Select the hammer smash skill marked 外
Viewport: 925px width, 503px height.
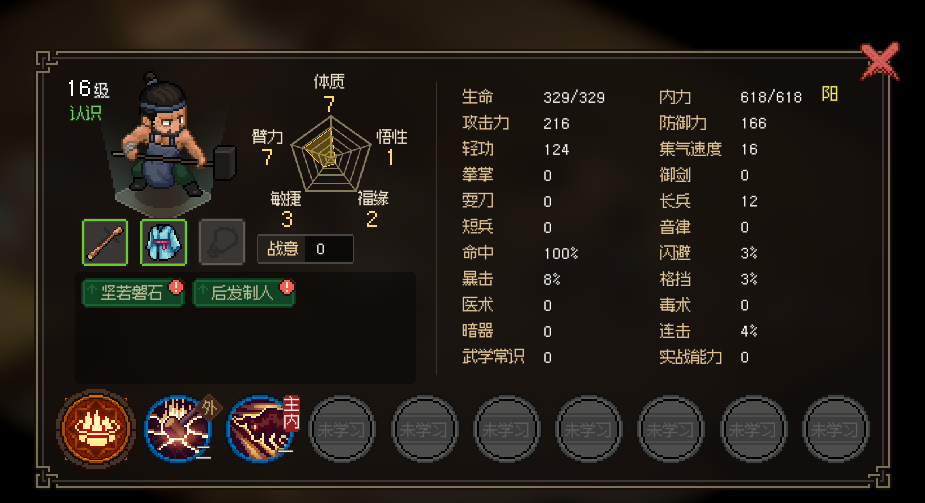pyautogui.click(x=178, y=429)
